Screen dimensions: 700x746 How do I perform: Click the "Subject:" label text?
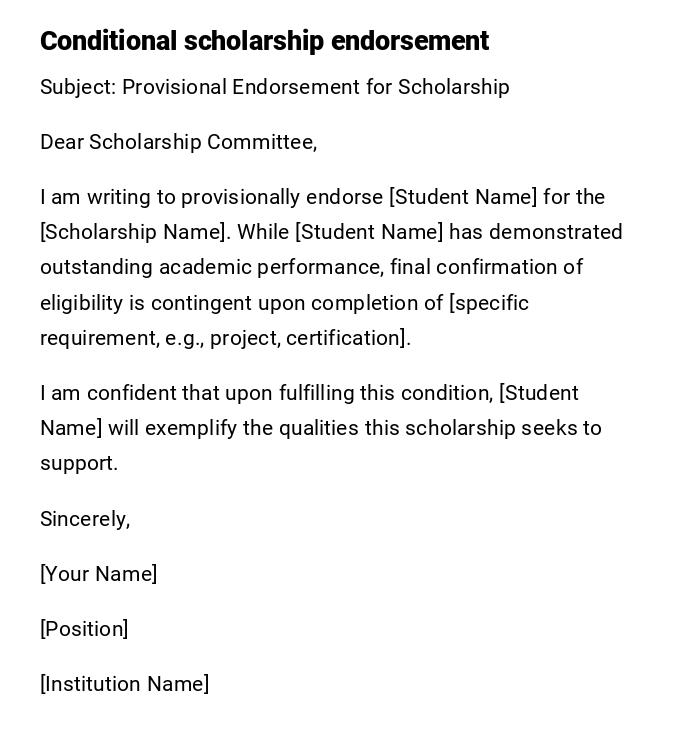pos(78,87)
